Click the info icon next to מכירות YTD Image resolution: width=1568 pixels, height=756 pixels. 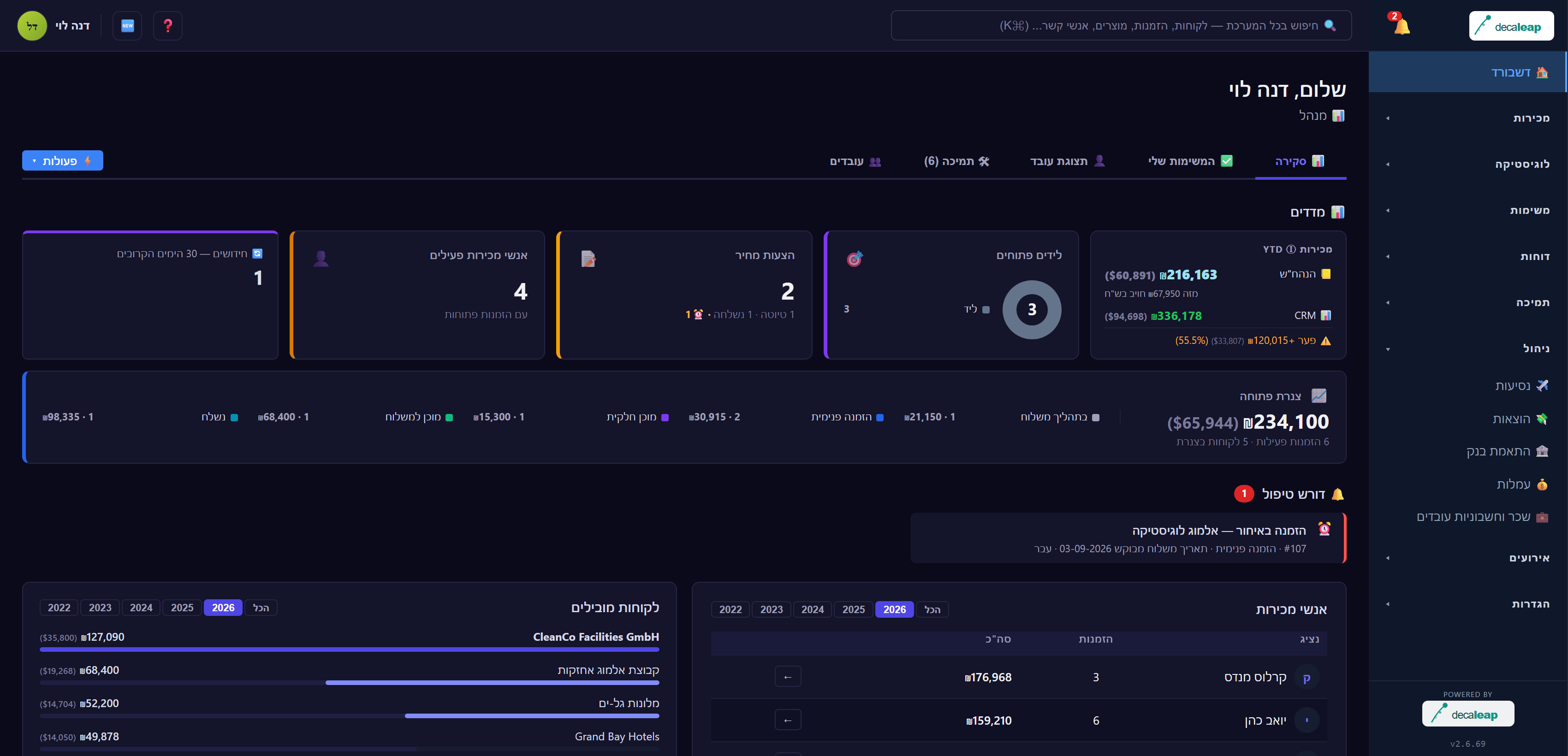(x=1290, y=249)
